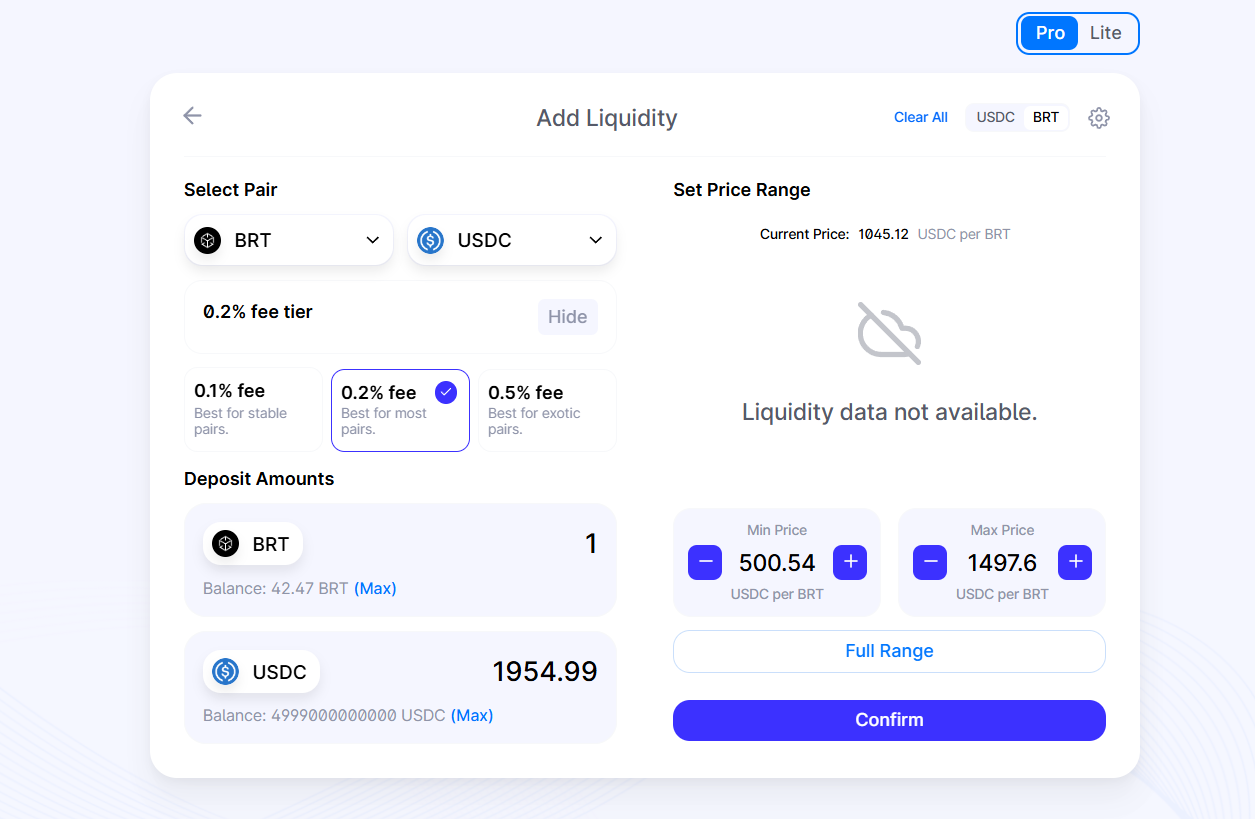Viewport: 1255px width, 819px height.
Task: Open the USDC pair dropdown
Action: 512,241
